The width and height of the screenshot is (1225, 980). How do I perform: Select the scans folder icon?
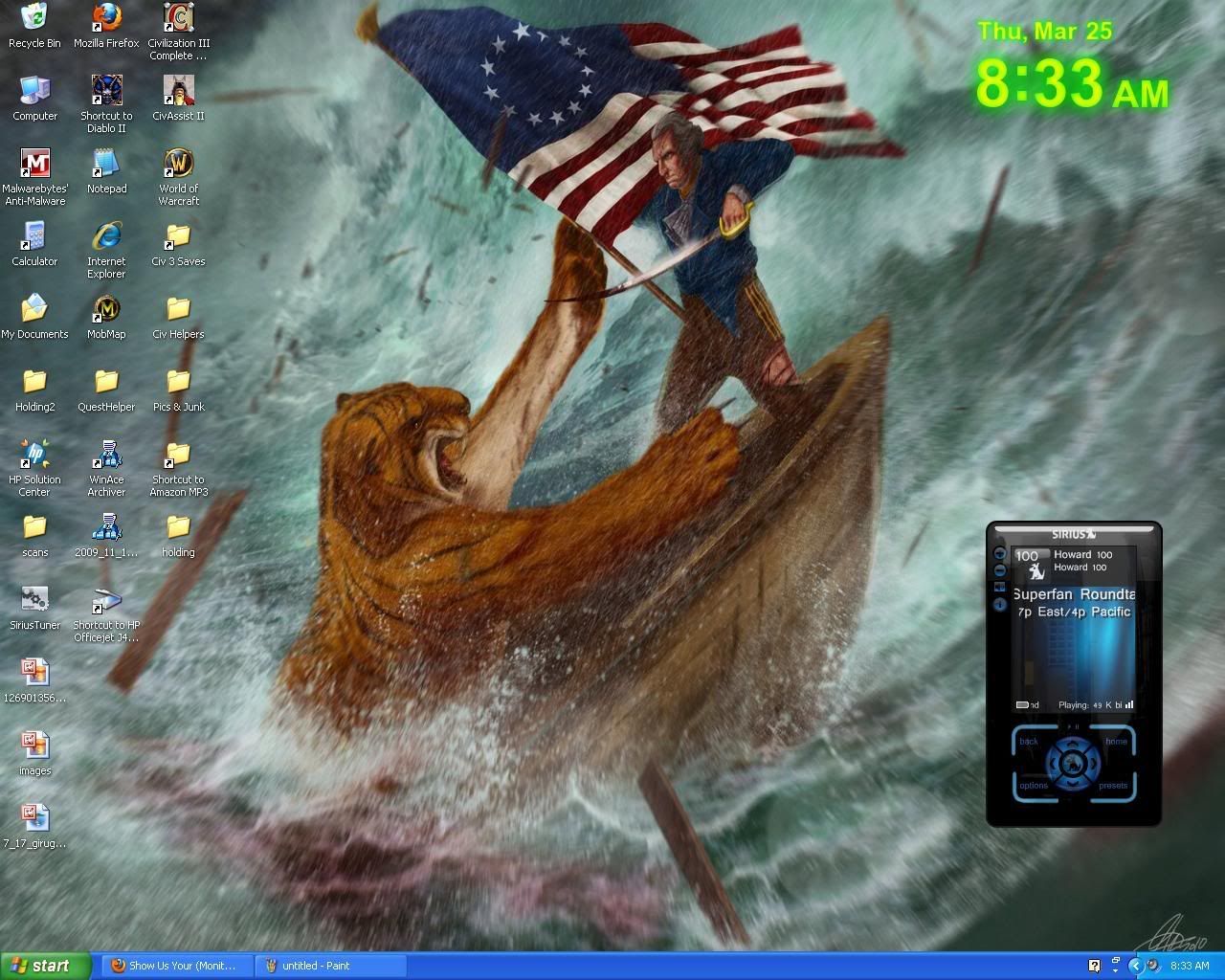[34, 535]
